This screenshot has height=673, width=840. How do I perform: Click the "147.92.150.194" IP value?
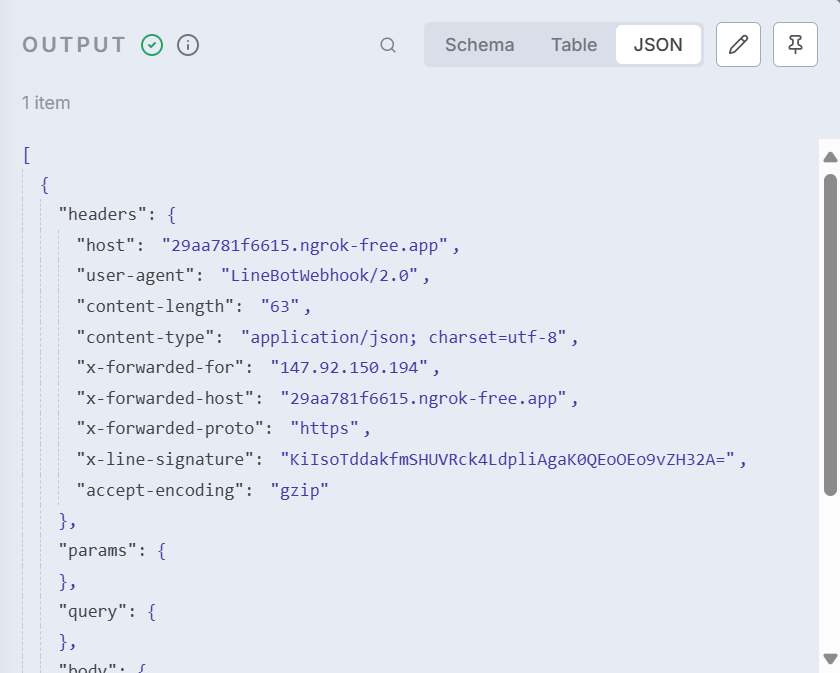[349, 367]
